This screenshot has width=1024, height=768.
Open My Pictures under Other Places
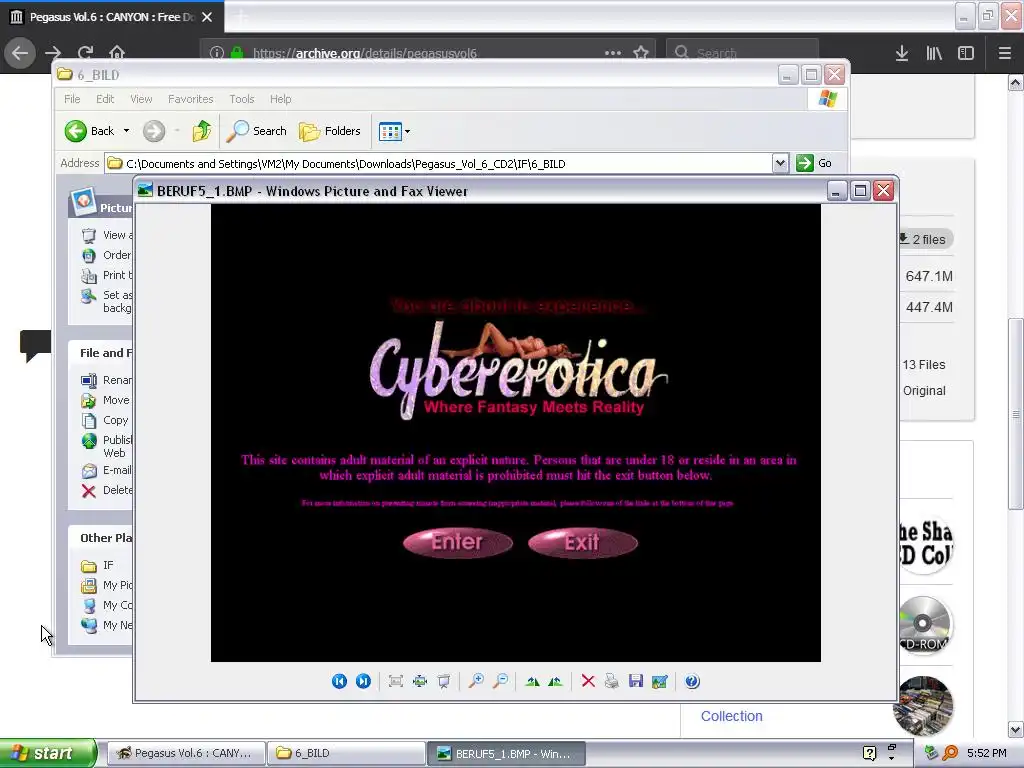pyautogui.click(x=106, y=586)
